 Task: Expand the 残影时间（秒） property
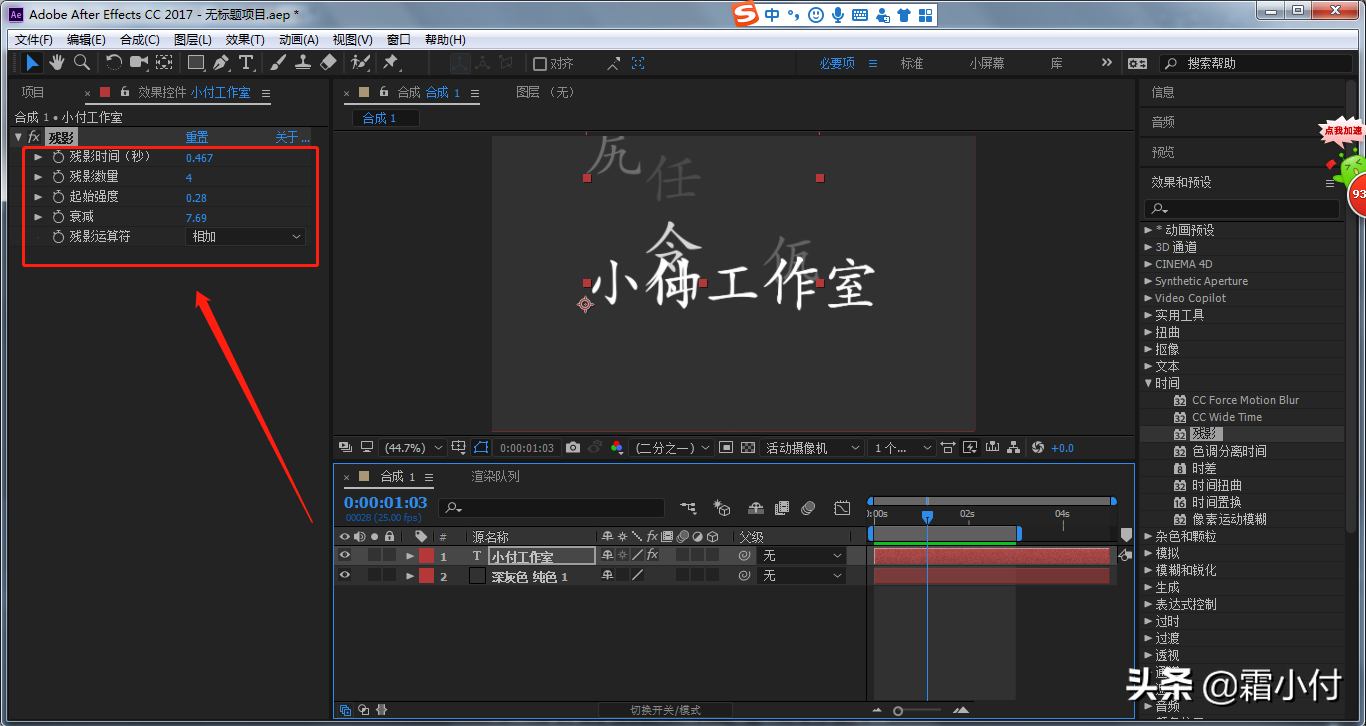[x=38, y=157]
